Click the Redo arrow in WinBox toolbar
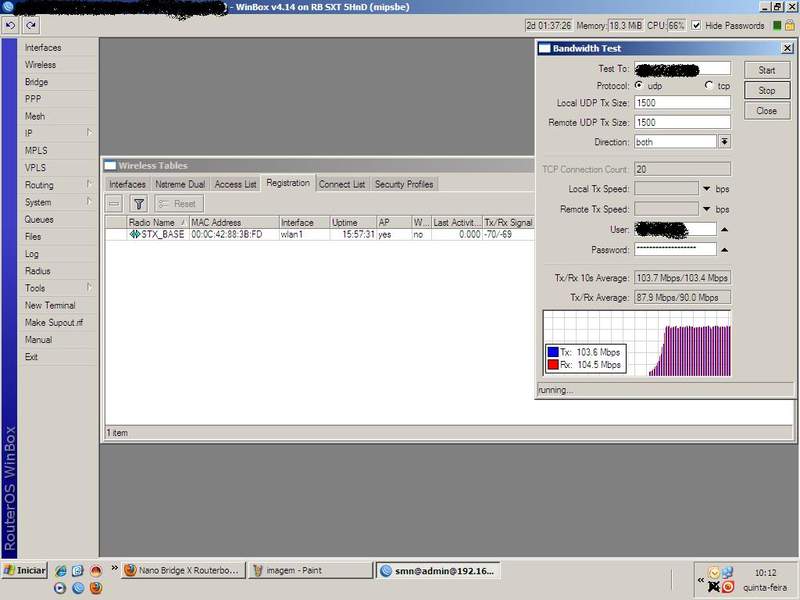This screenshot has height=600, width=800. pyautogui.click(x=31, y=25)
